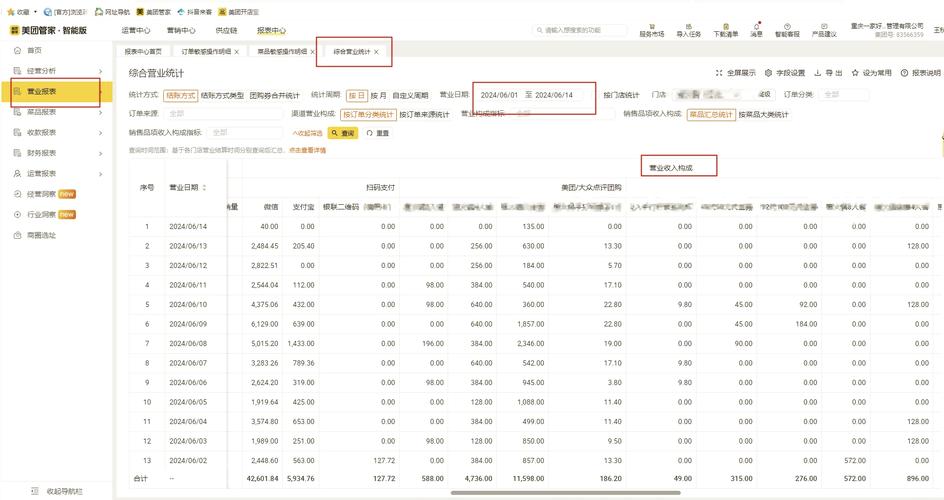Click the 营业日期 start date field
Viewport: 944px width, 500px height.
coord(499,95)
